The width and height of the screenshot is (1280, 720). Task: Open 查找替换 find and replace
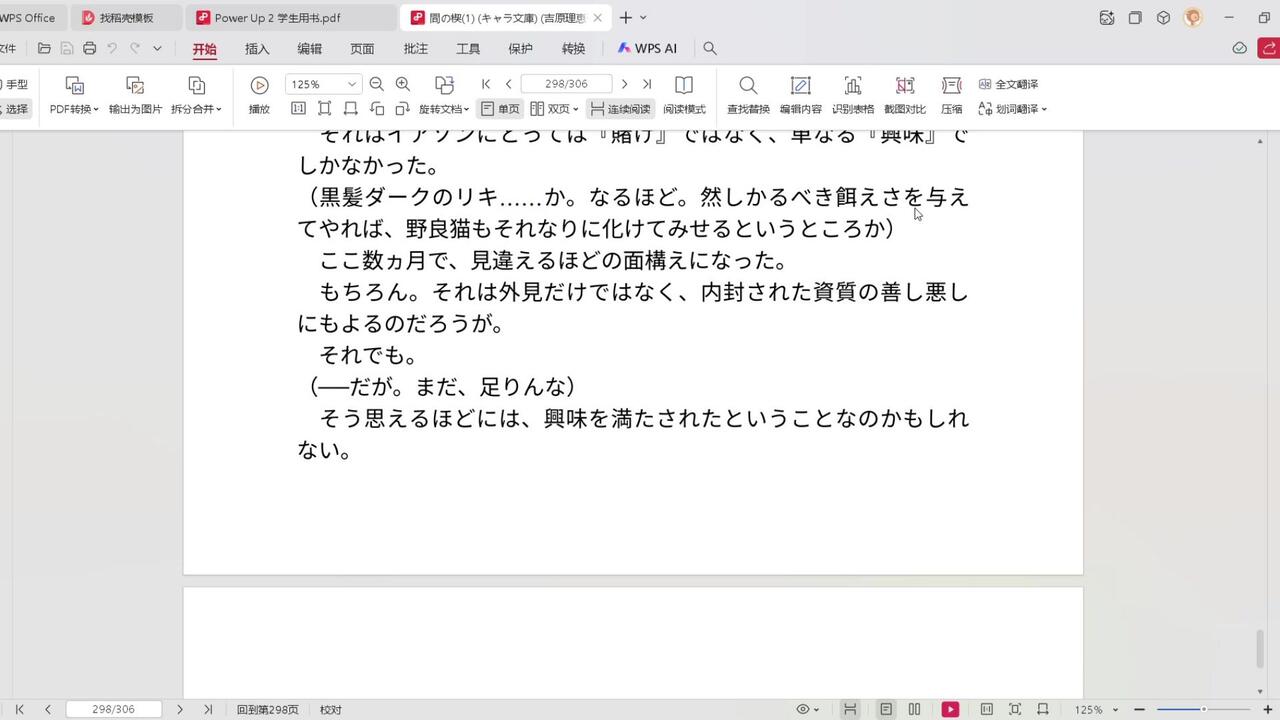[748, 96]
